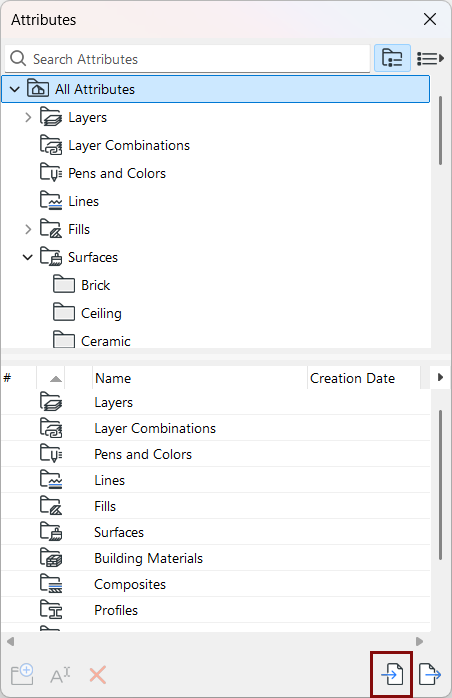Click the All Attributes home folder icon
The height and width of the screenshot is (698, 452).
38,88
